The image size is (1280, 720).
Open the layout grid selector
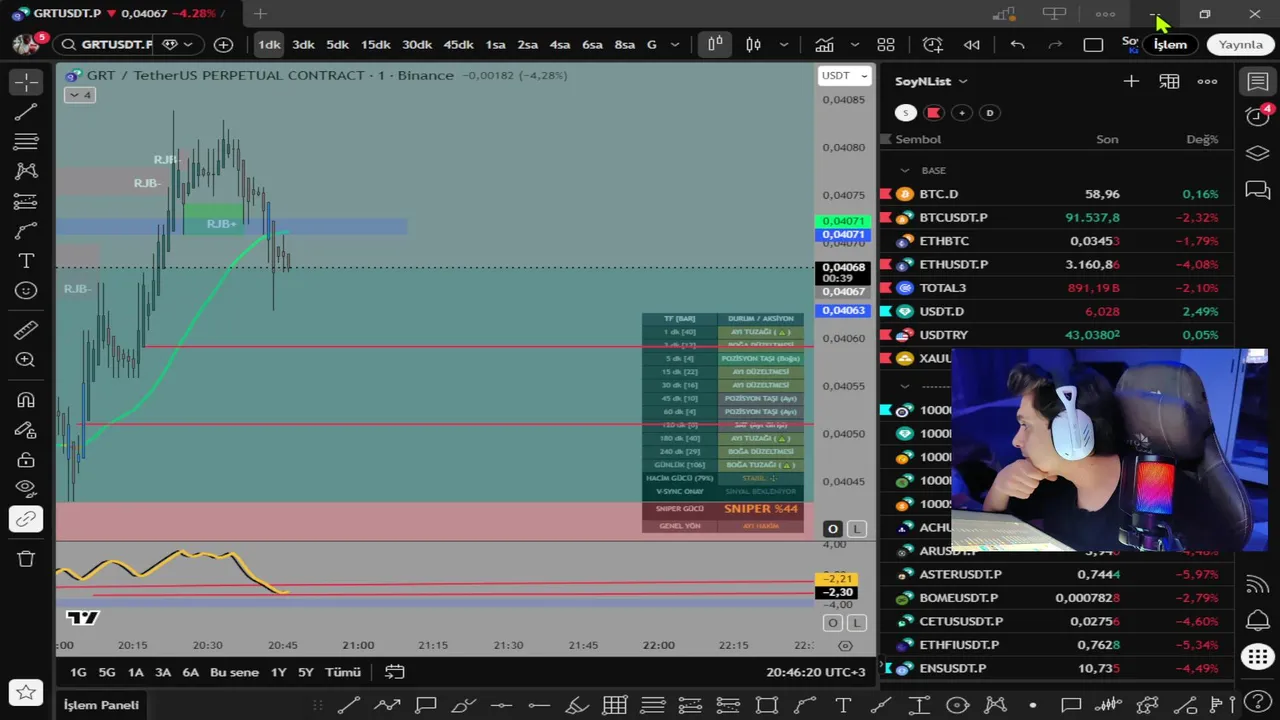[886, 44]
